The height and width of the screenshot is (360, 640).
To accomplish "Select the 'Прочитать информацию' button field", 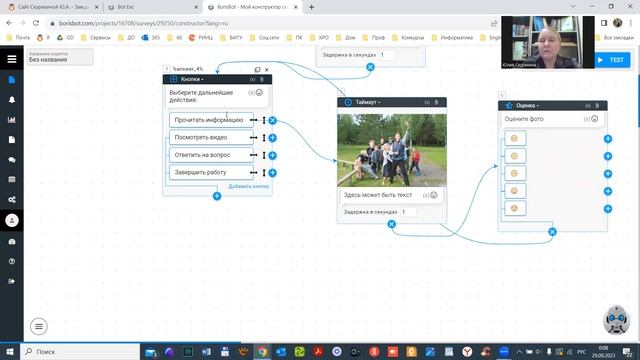I will [x=211, y=120].
